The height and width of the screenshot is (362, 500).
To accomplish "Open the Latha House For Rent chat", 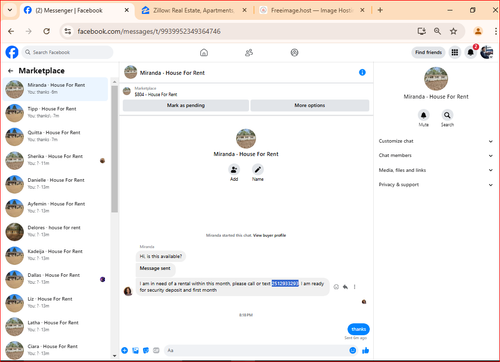I will pyautogui.click(x=55, y=326).
